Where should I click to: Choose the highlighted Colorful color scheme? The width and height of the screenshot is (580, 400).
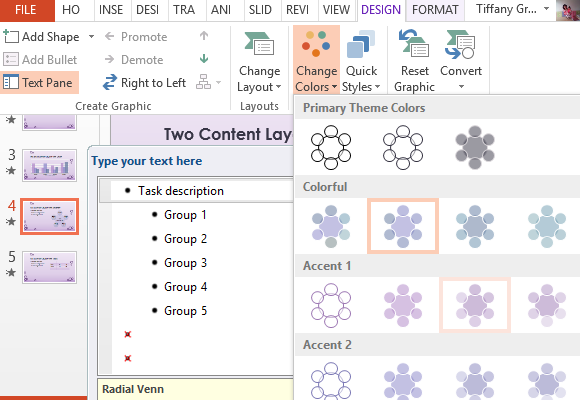(x=403, y=226)
